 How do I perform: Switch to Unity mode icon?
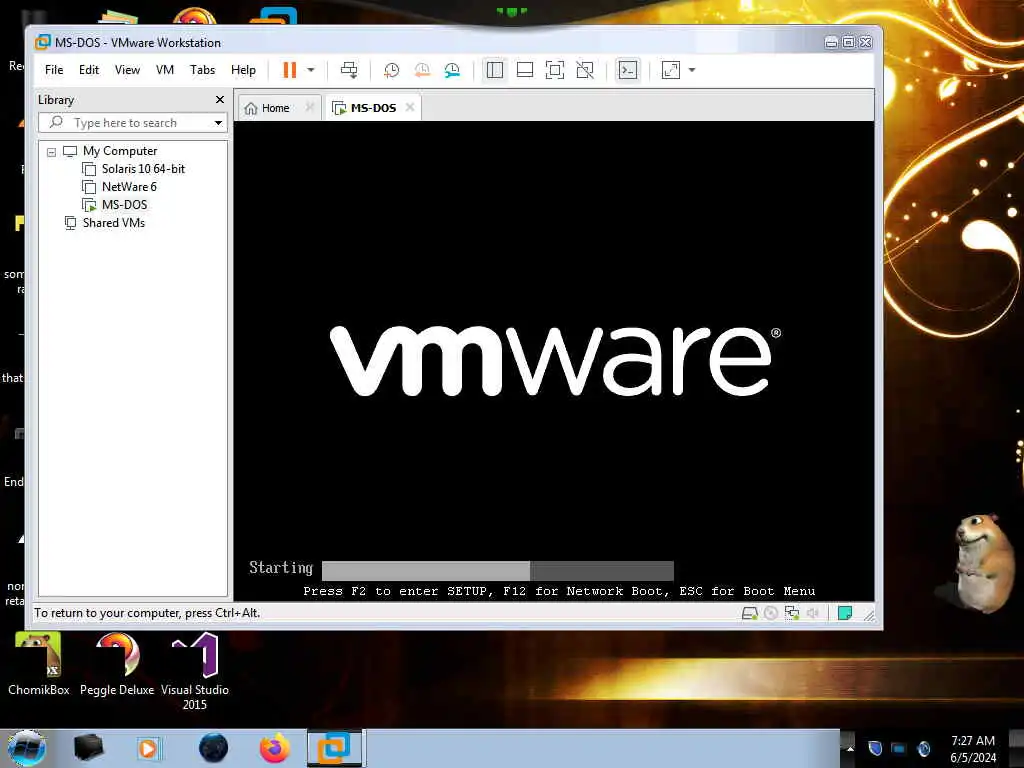coord(585,70)
